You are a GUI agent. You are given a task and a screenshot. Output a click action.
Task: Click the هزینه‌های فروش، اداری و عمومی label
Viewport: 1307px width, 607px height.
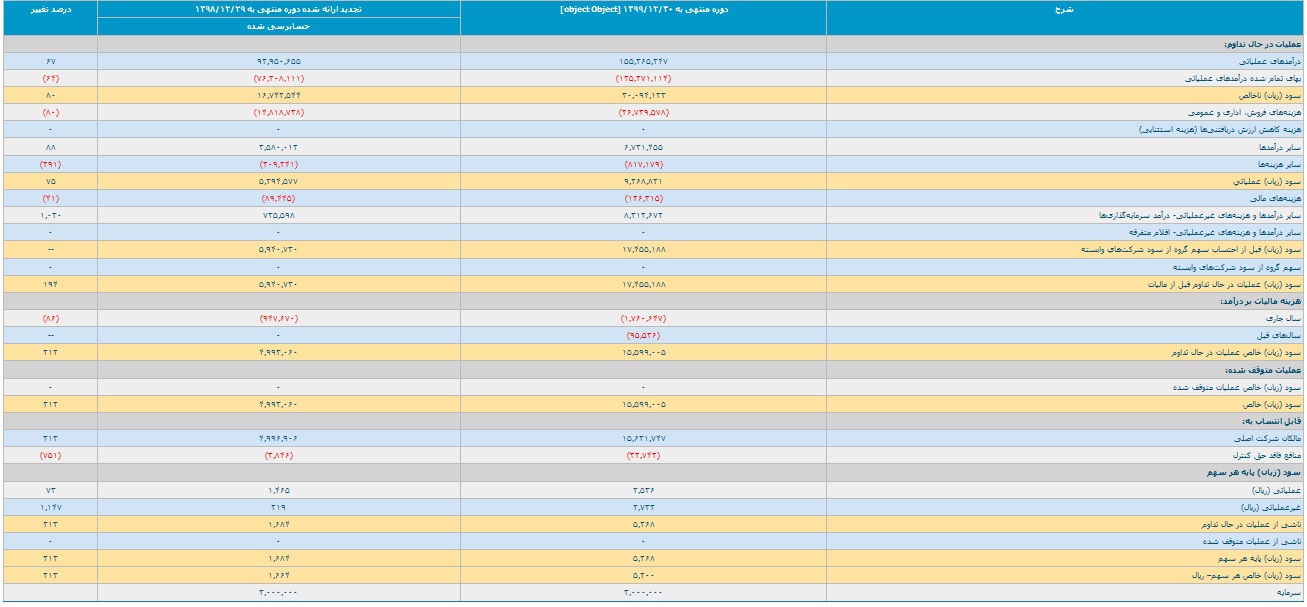point(1243,113)
